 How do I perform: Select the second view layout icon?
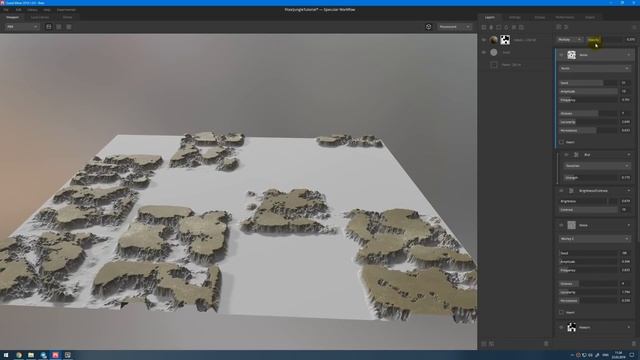point(59,27)
